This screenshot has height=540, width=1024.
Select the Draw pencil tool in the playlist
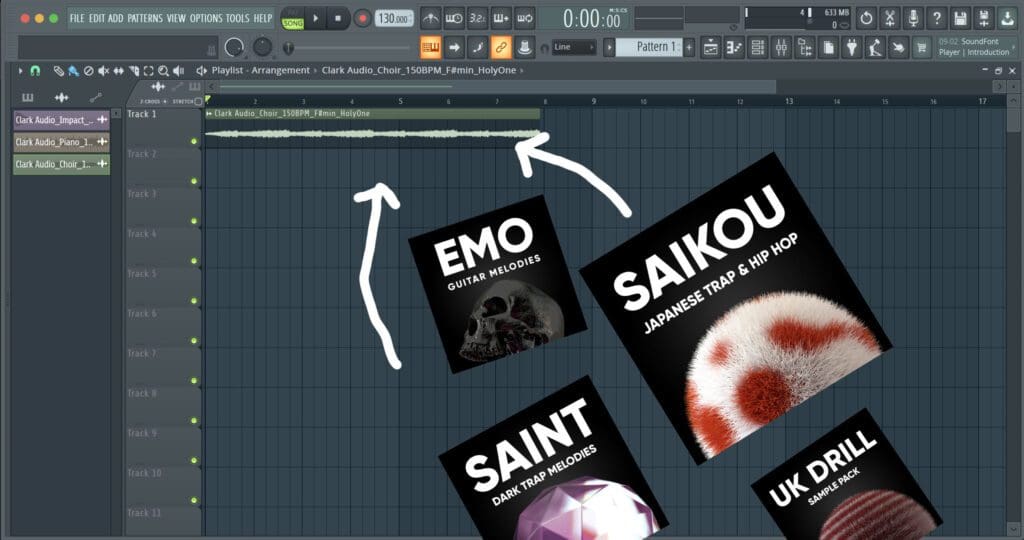(x=59, y=71)
